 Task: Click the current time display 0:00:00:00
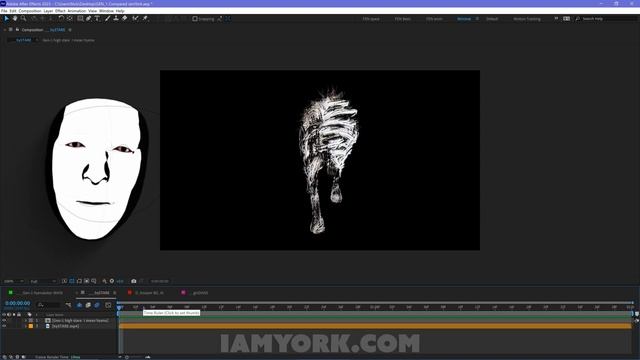(x=18, y=303)
